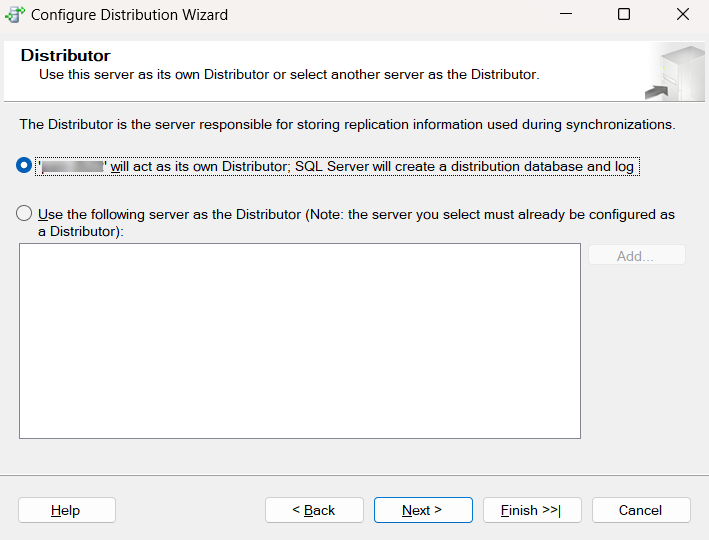The width and height of the screenshot is (709, 540).
Task: Click the wizard icon in the title bar
Action: [x=16, y=15]
